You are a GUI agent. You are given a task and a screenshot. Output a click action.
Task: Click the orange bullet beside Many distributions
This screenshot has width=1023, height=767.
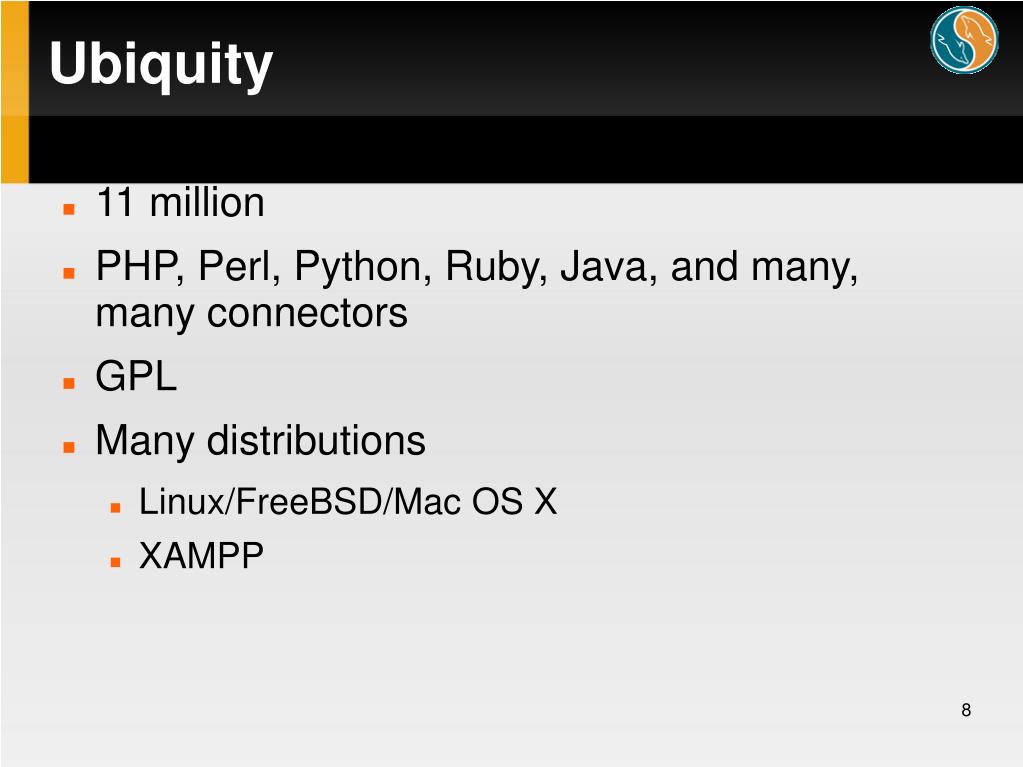(69, 447)
